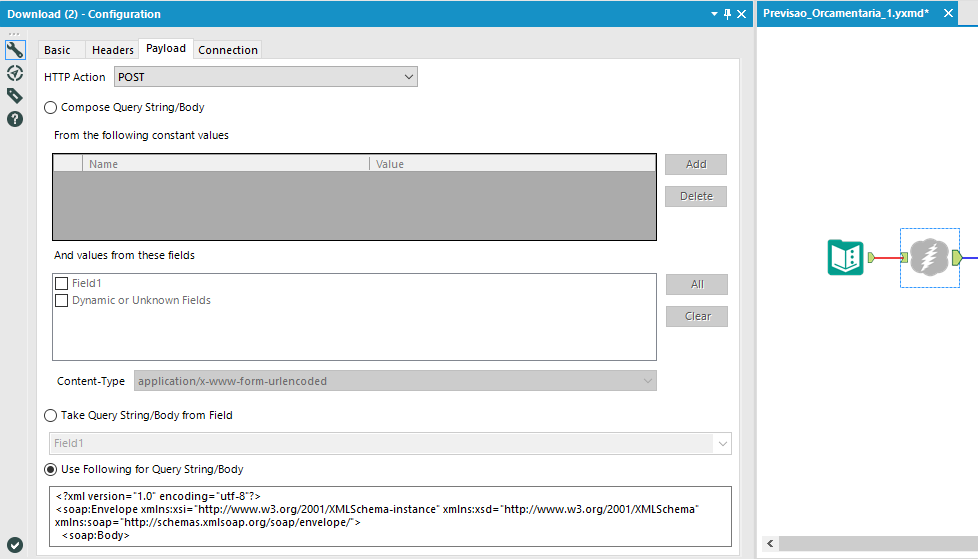Viewport: 978px width, 559px height.
Task: Click the canvas scroll left arrow
Action: pyautogui.click(x=770, y=543)
